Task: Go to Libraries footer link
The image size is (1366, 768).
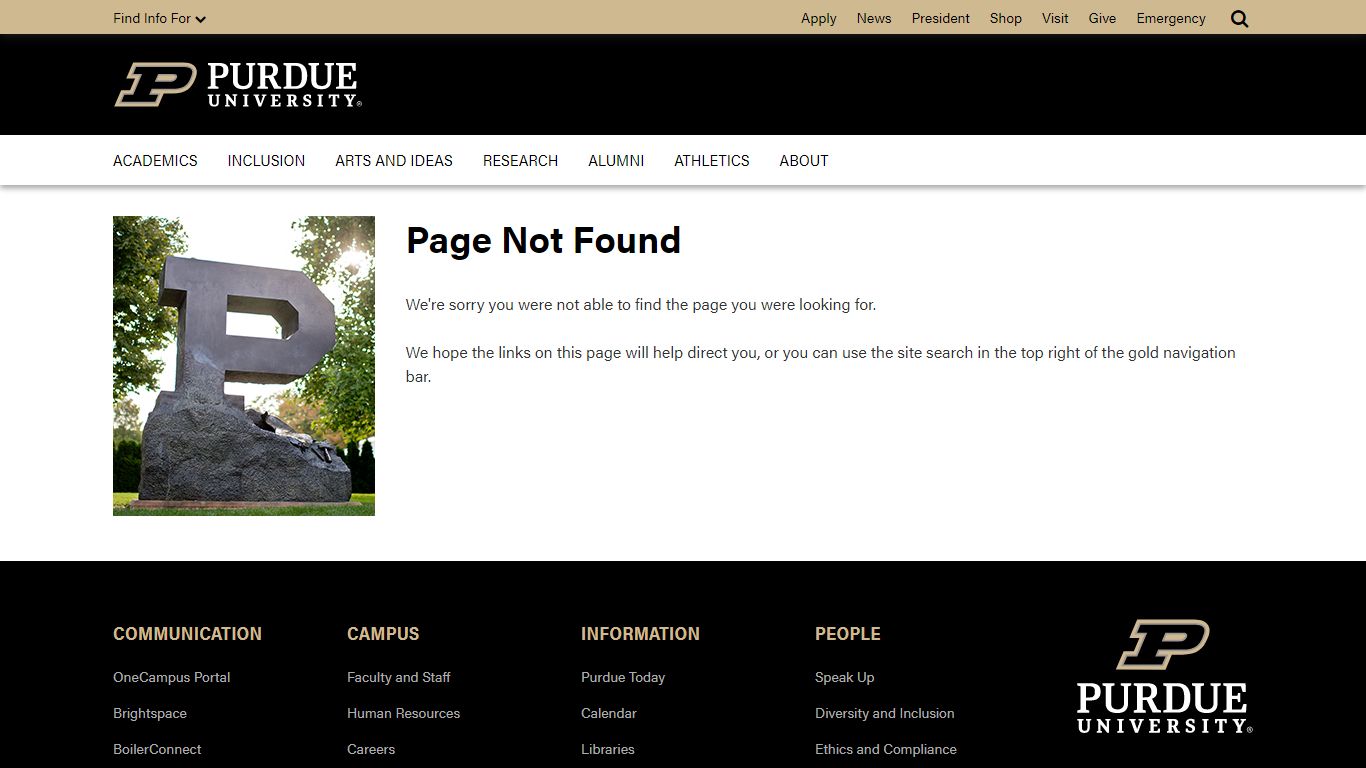Action: (608, 749)
